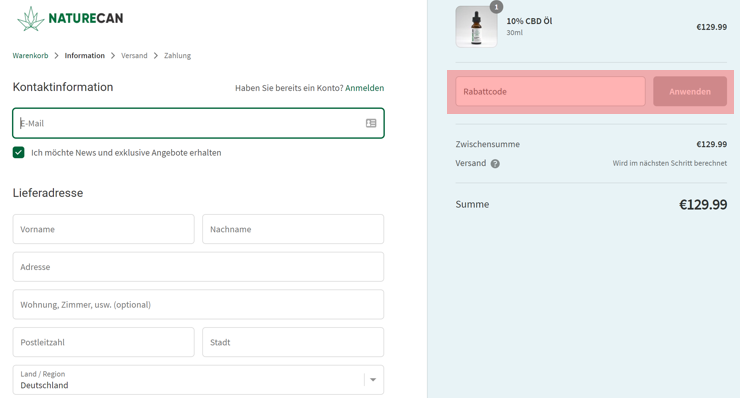Click the Anmelden link
The height and width of the screenshot is (398, 740).
pyautogui.click(x=364, y=88)
